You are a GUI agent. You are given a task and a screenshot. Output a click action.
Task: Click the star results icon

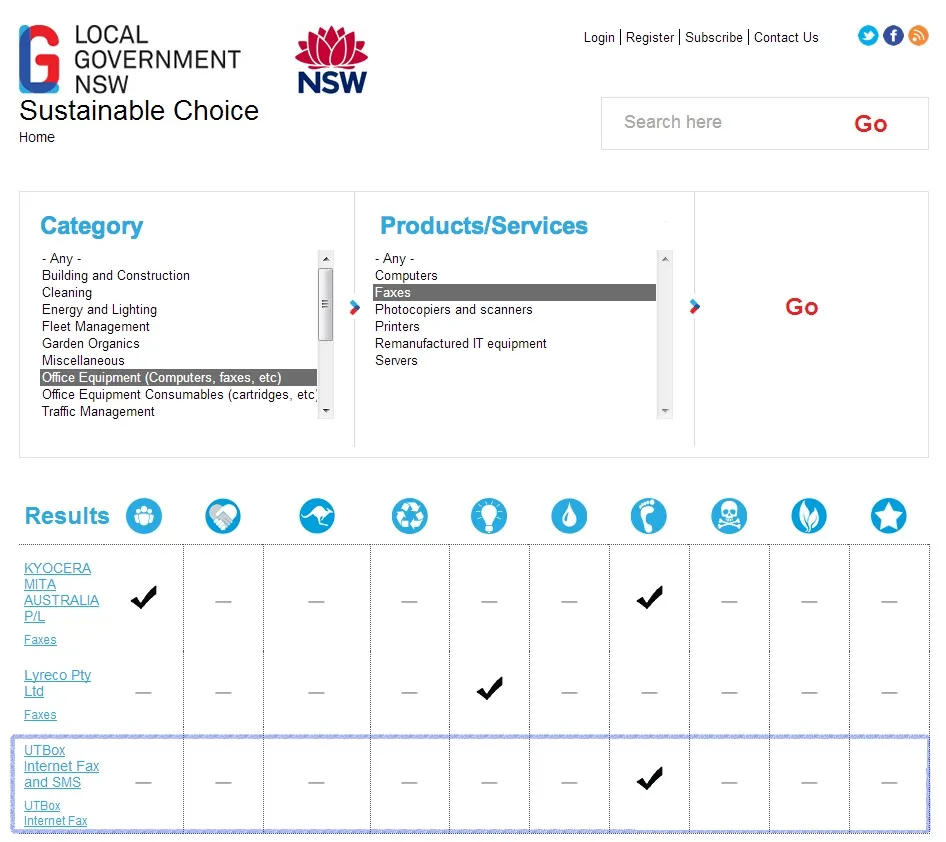(x=888, y=516)
